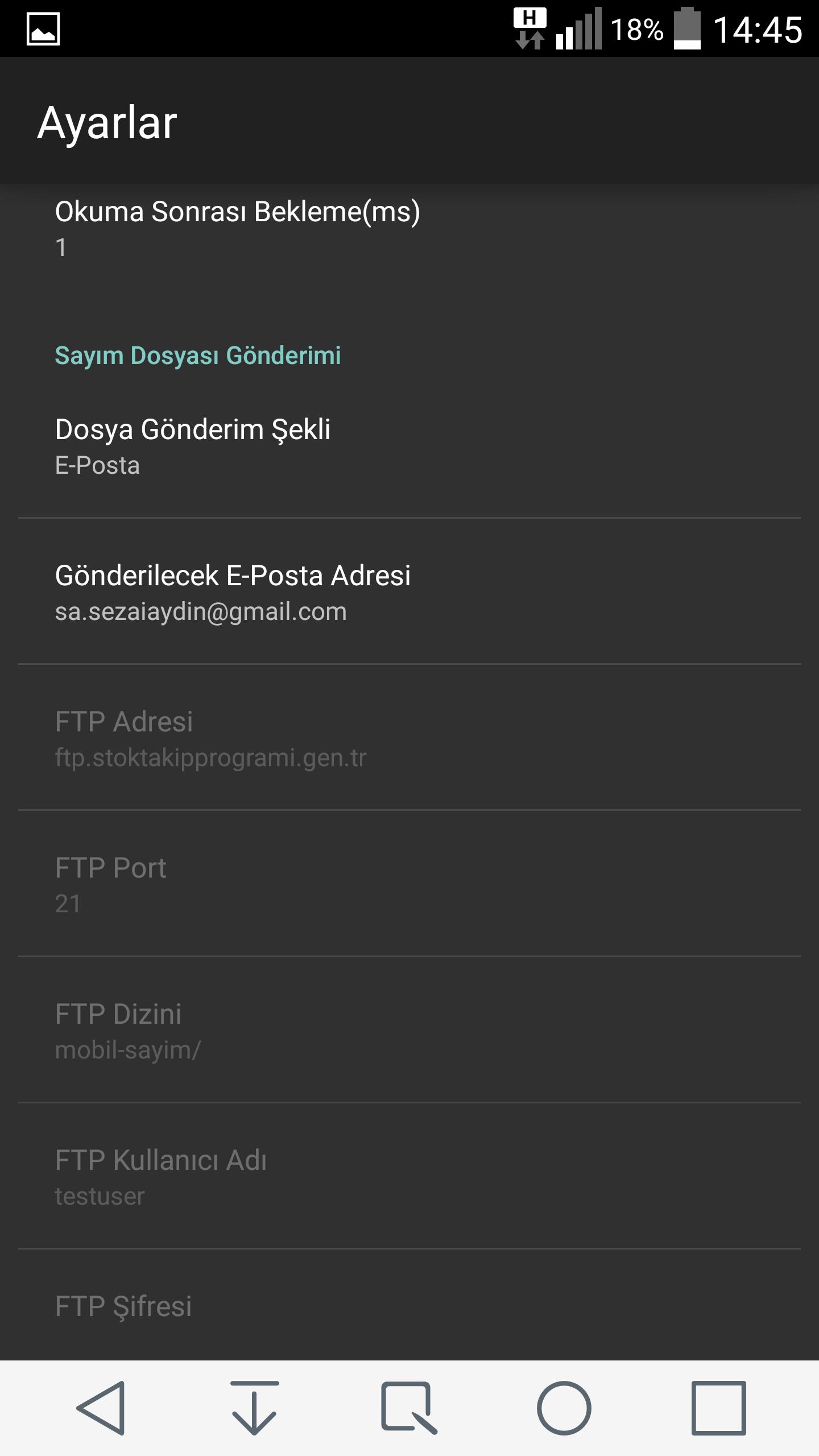Open the FTP Adresi setting
This screenshot has height=1456, width=819.
[409, 738]
